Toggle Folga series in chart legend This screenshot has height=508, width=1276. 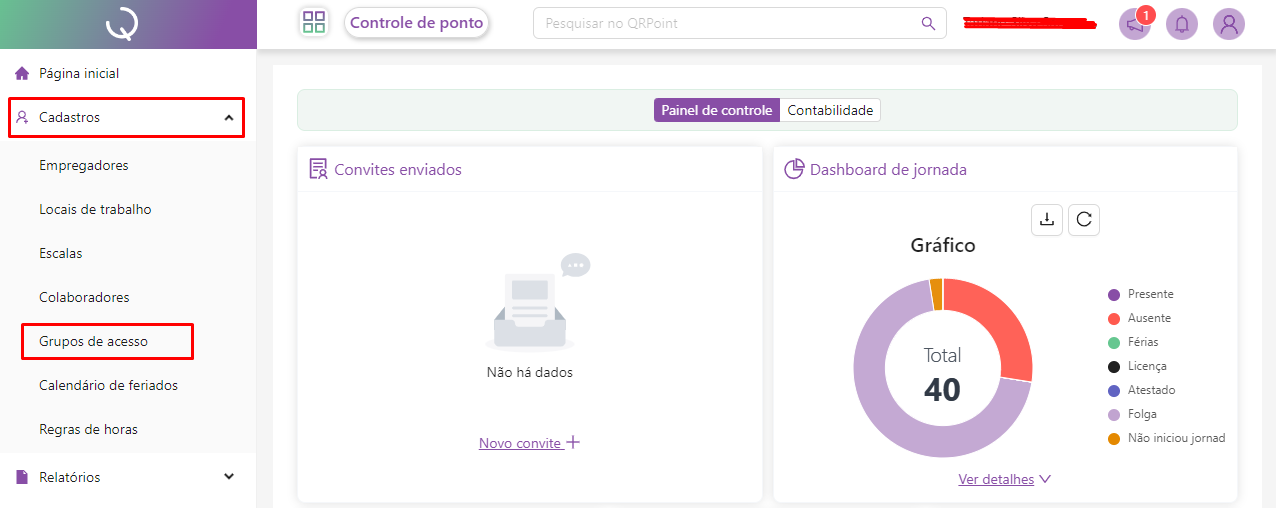coord(1142,414)
